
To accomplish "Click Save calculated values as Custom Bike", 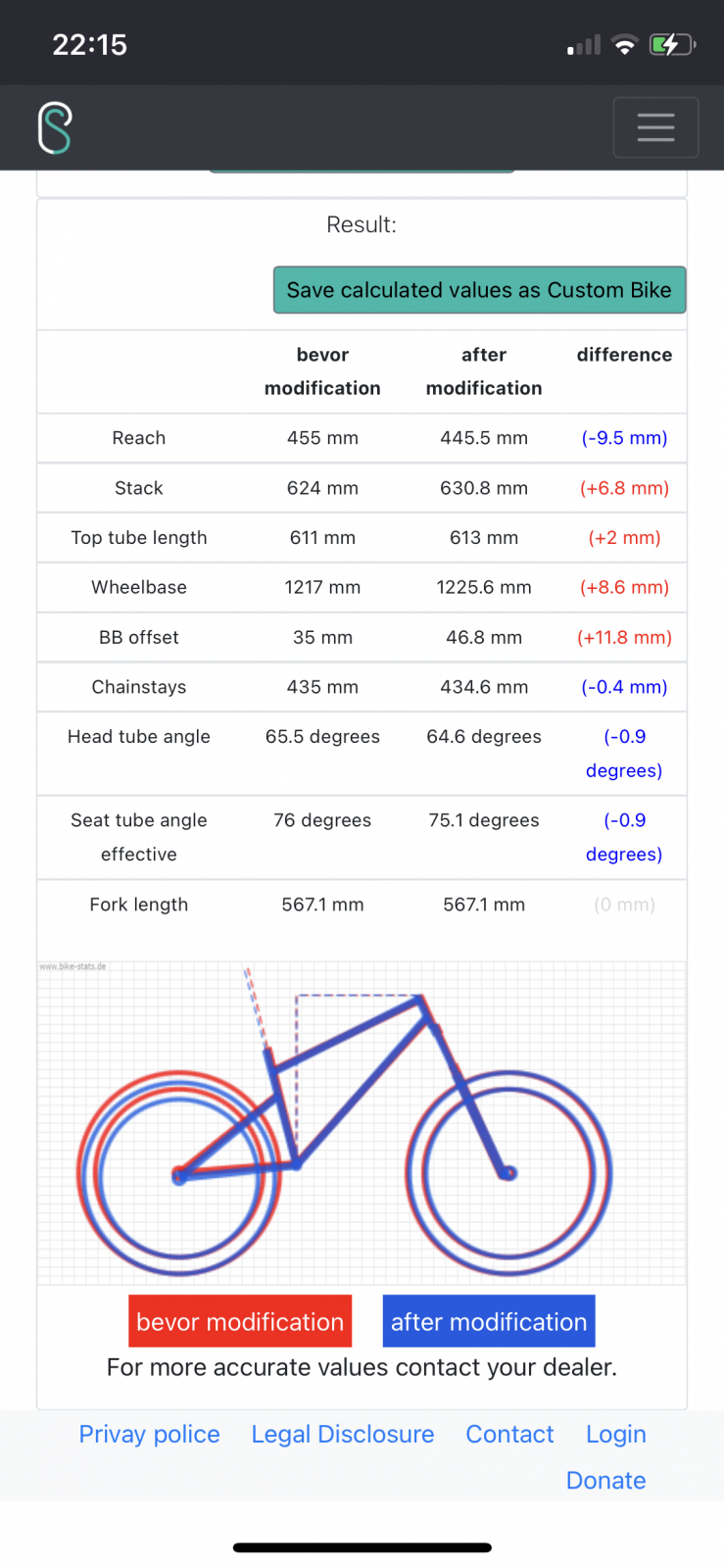I will [x=479, y=290].
